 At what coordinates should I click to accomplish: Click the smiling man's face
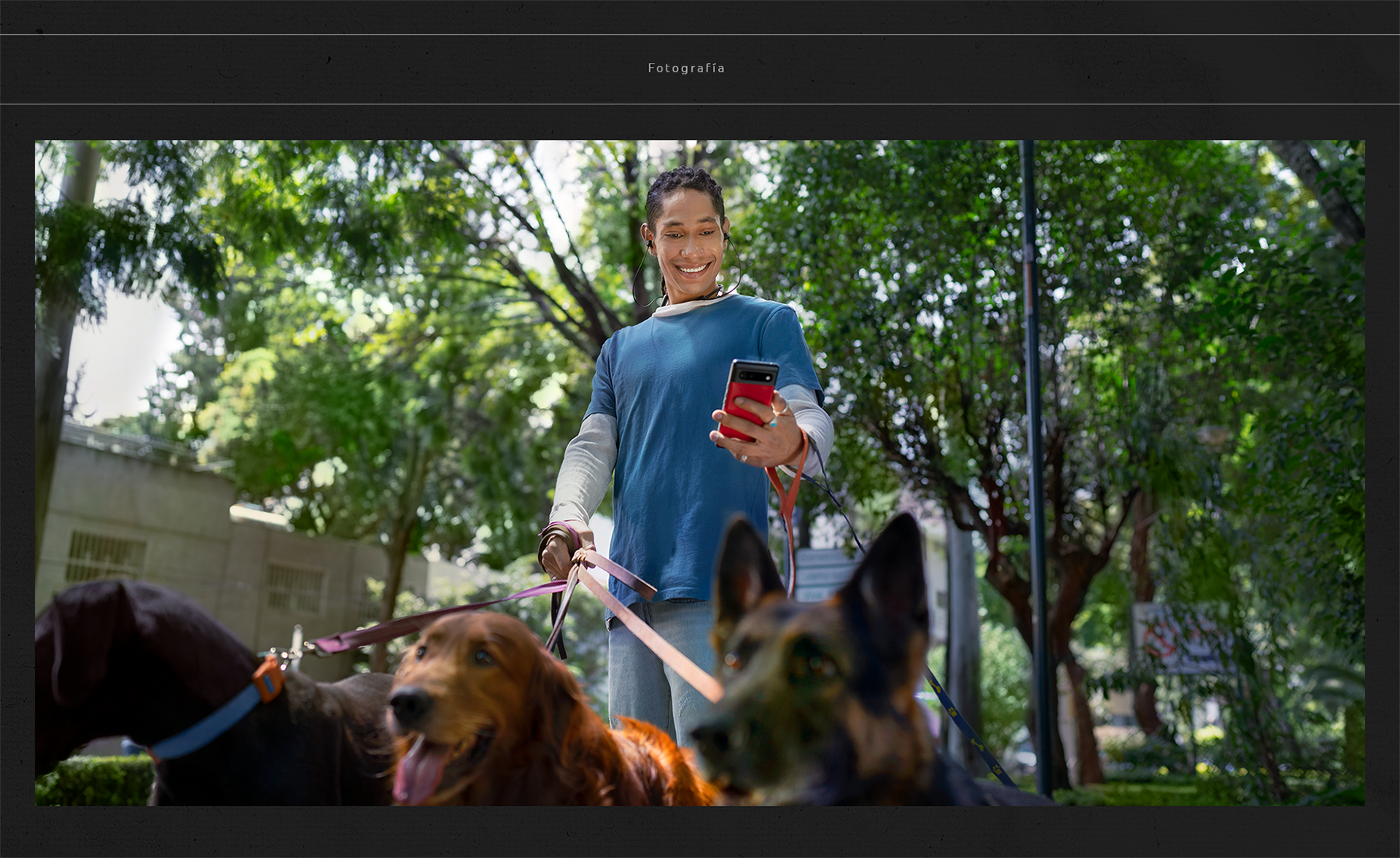[x=689, y=248]
